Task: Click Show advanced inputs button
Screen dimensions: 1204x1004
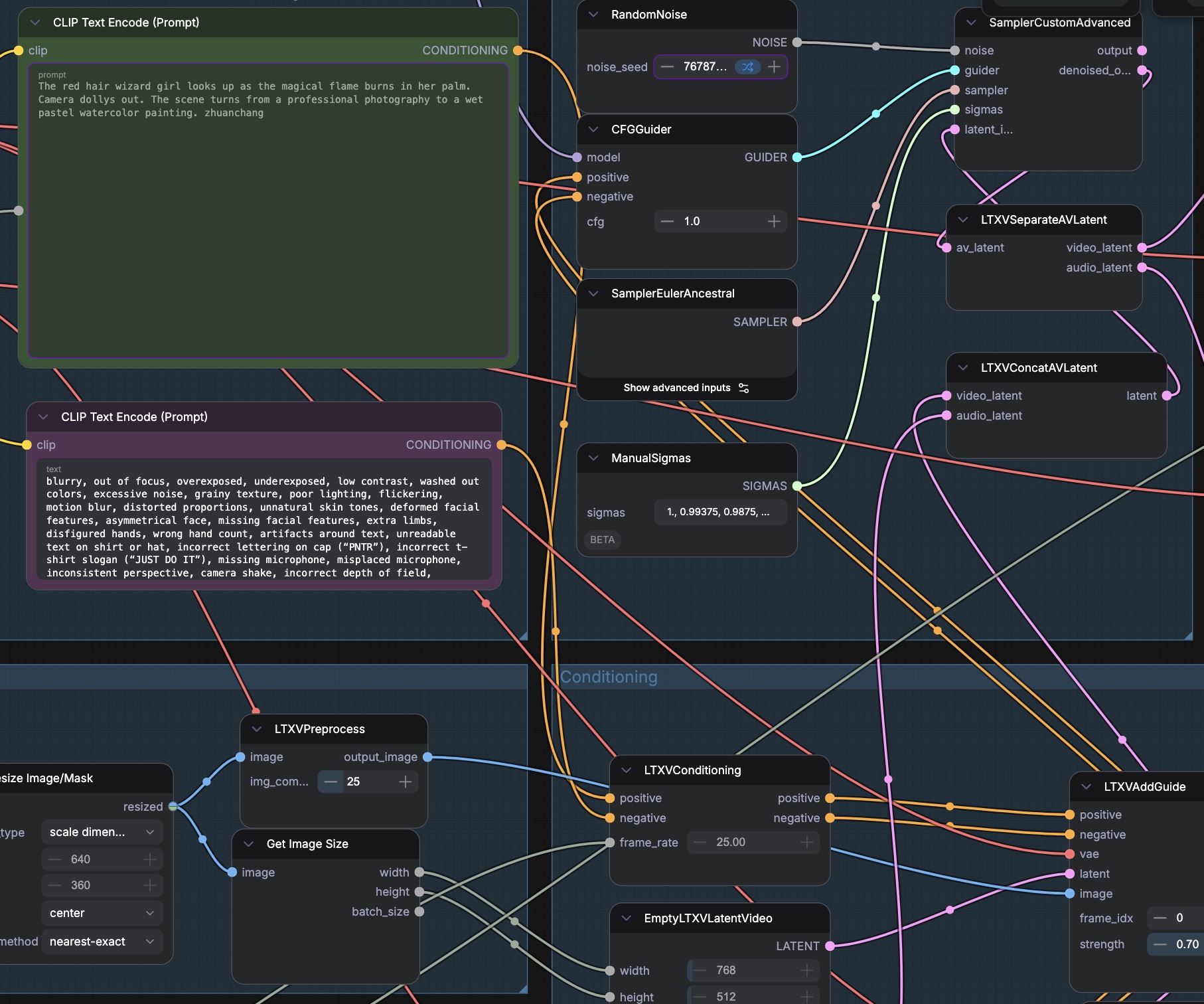Action: tap(686, 388)
